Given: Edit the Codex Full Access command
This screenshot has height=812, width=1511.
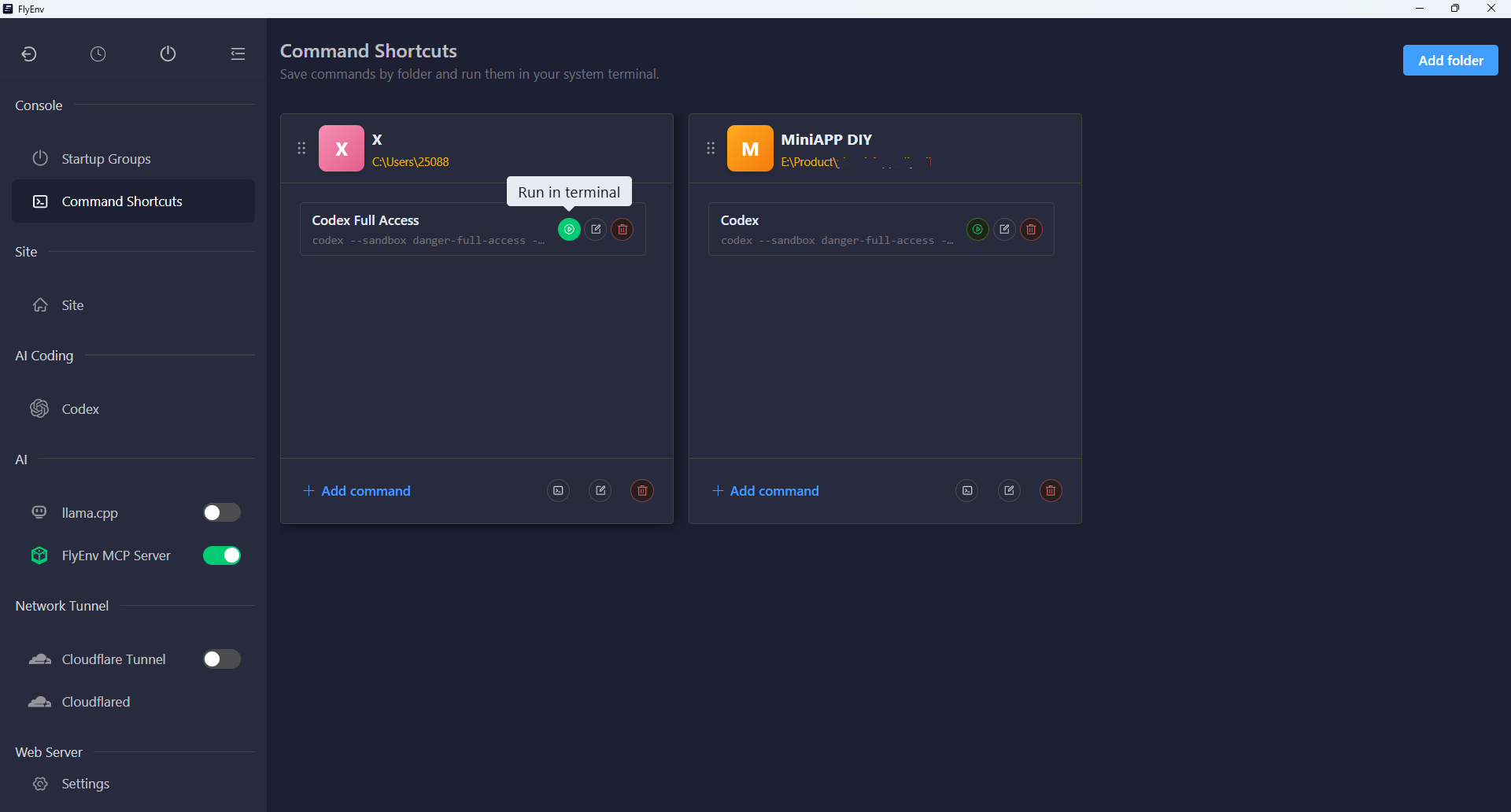Looking at the screenshot, I should [x=596, y=229].
